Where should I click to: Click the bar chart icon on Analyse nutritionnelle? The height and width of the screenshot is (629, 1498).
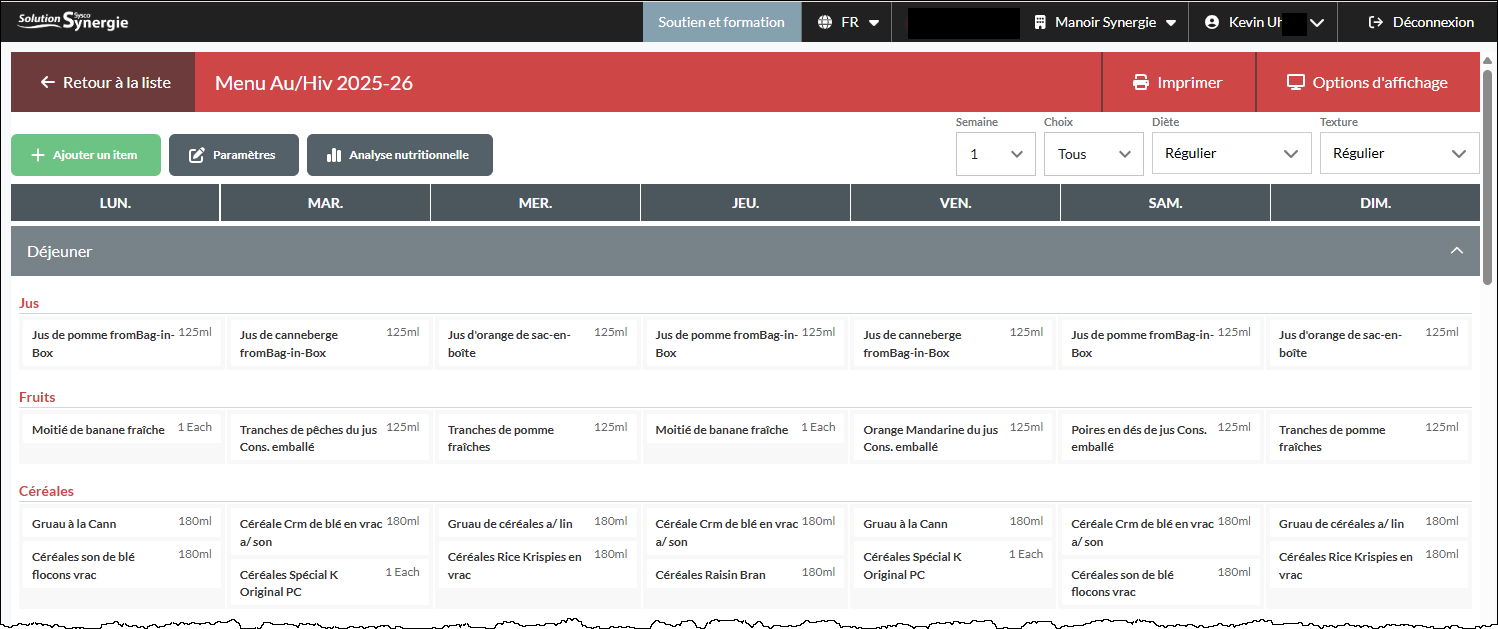click(334, 155)
